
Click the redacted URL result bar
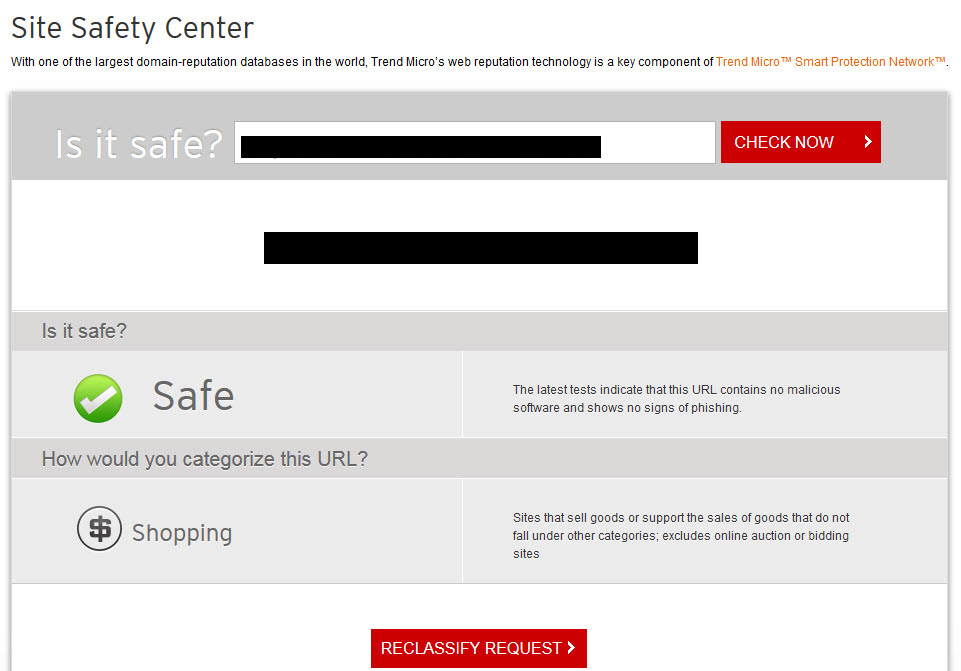pyautogui.click(x=480, y=247)
